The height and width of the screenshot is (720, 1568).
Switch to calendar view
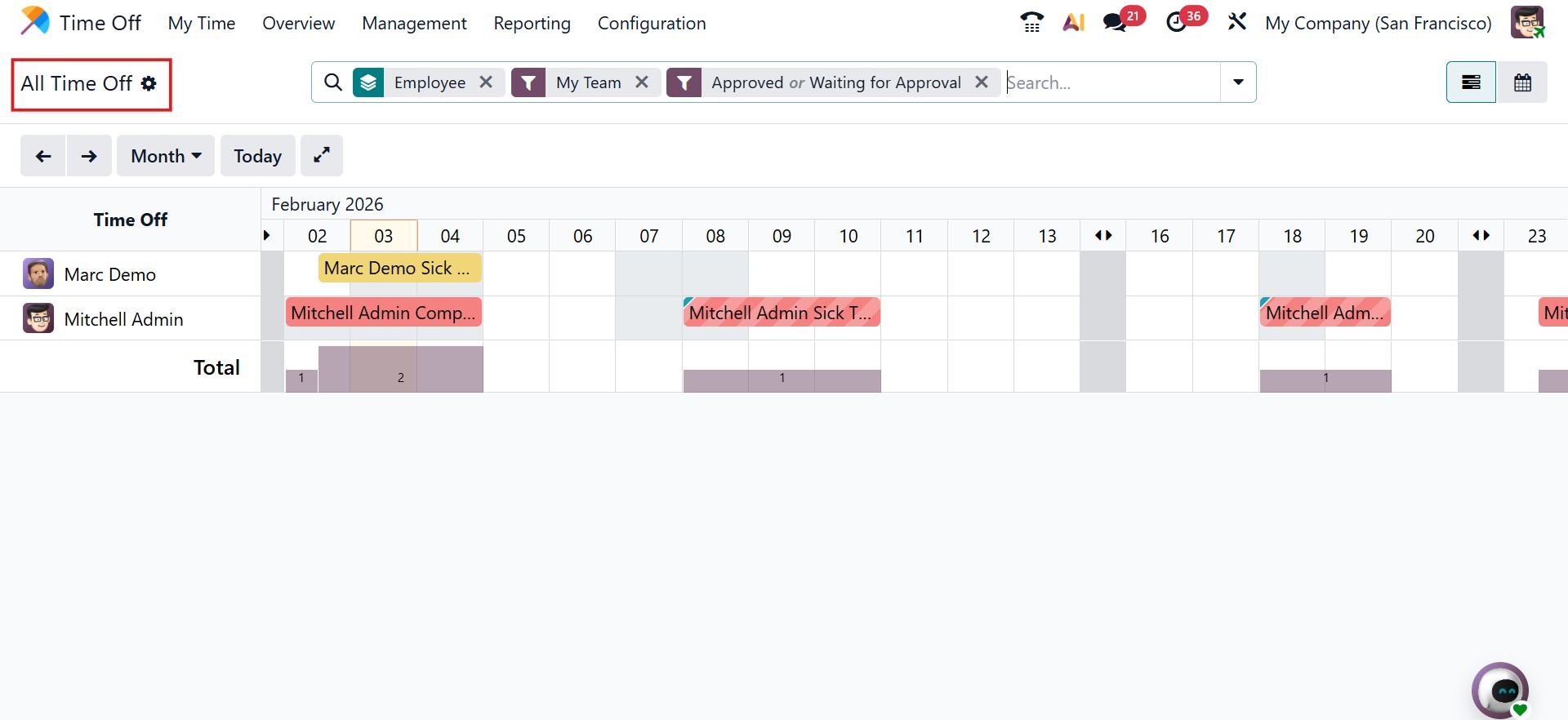pos(1522,82)
